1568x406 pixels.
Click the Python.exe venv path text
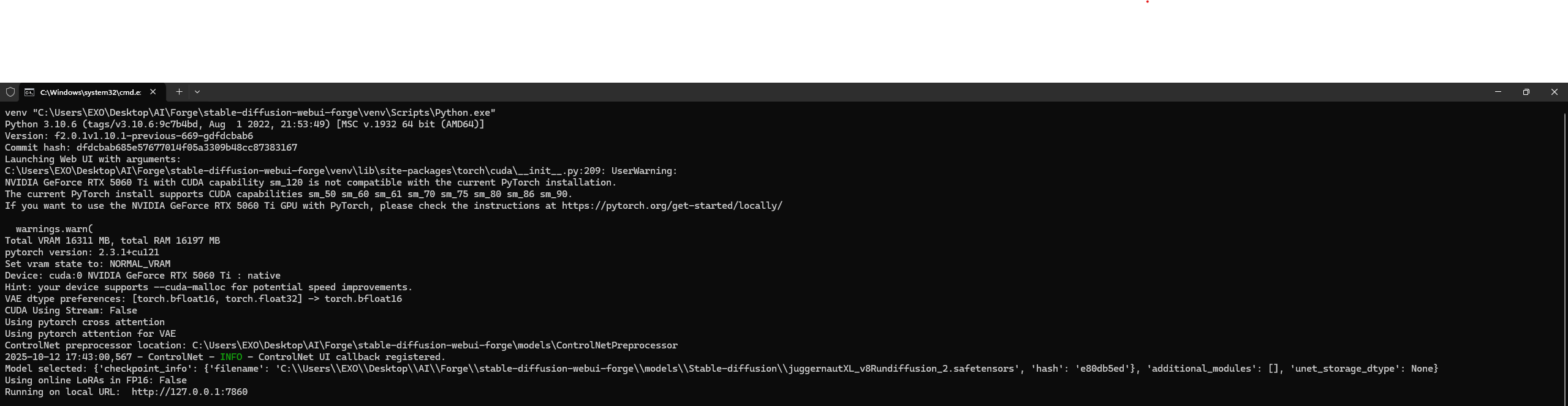[264, 113]
